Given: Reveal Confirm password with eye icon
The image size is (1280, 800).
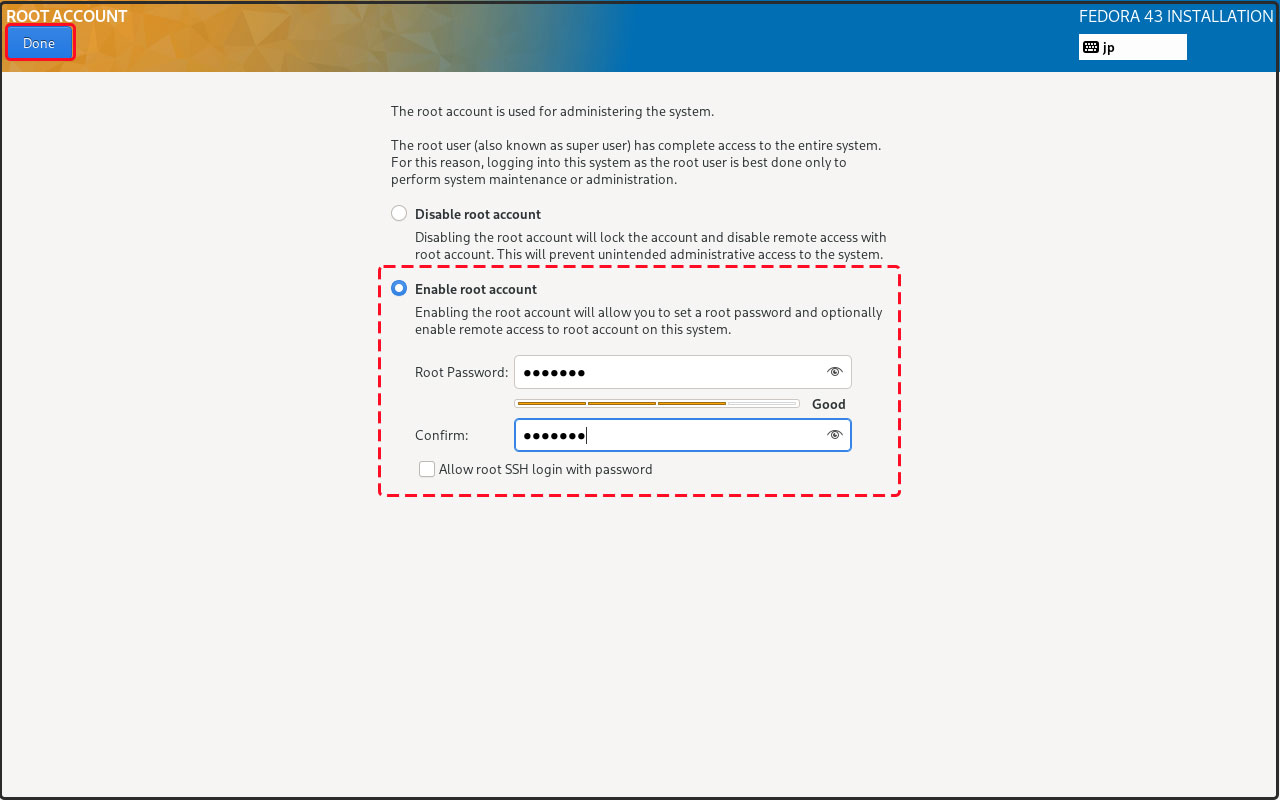Looking at the screenshot, I should pyautogui.click(x=835, y=435).
